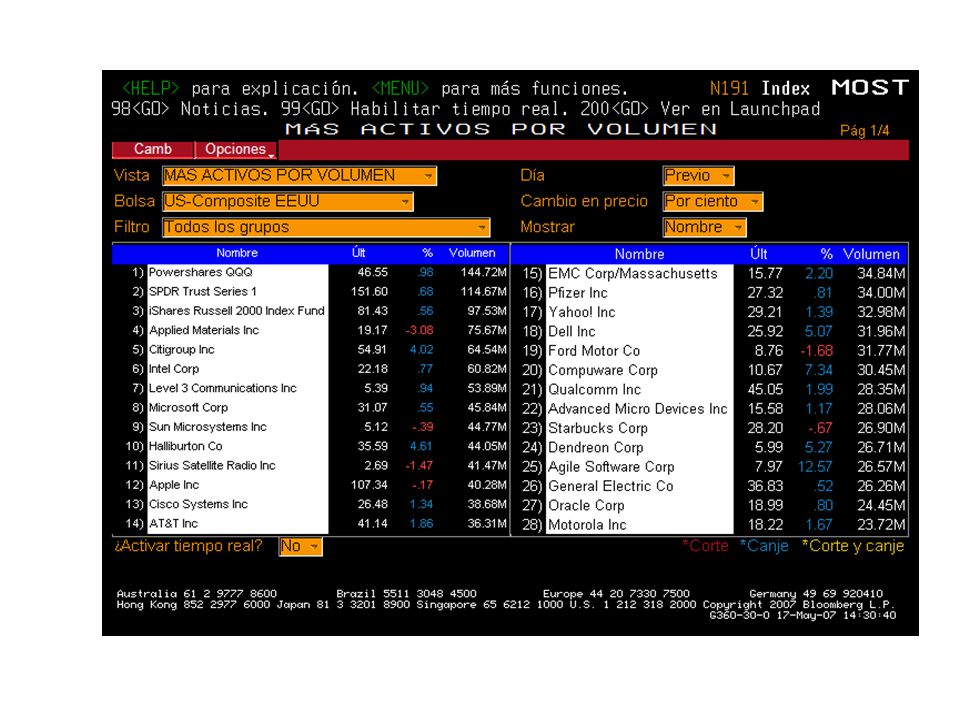
Task: Click the green MENU key label
Action: coord(400,89)
